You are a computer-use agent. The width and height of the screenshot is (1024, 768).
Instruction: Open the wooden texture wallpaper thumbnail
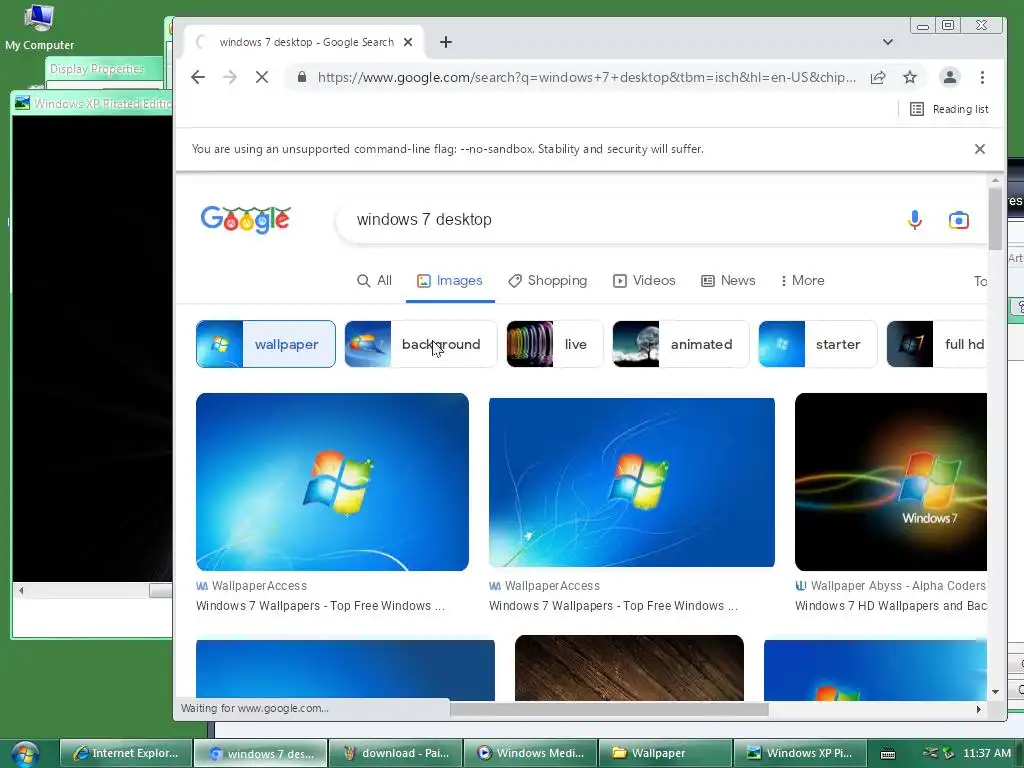(629, 667)
